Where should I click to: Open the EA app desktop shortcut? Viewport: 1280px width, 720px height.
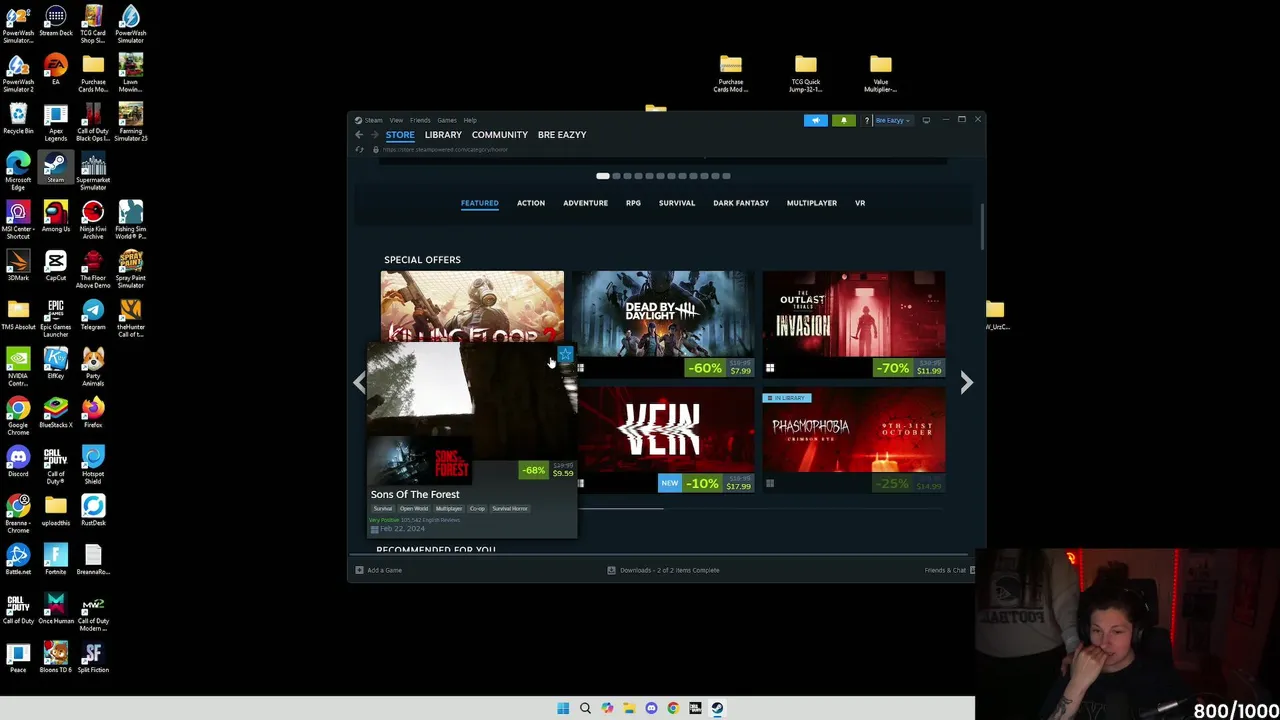(x=55, y=70)
